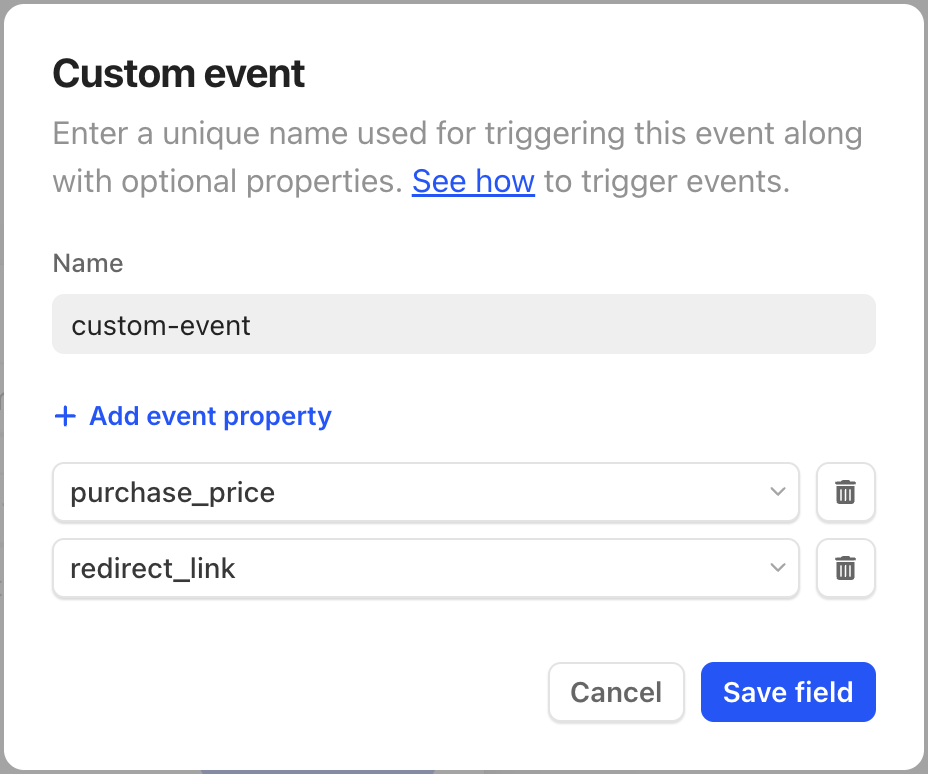928x774 pixels.
Task: Focus the Name input field
Action: pyautogui.click(x=464, y=324)
